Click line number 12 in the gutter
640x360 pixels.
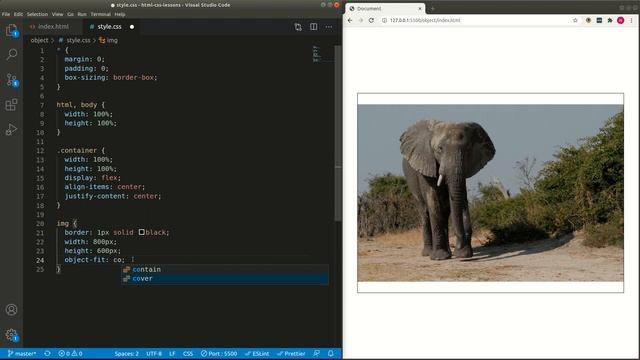tap(40, 151)
